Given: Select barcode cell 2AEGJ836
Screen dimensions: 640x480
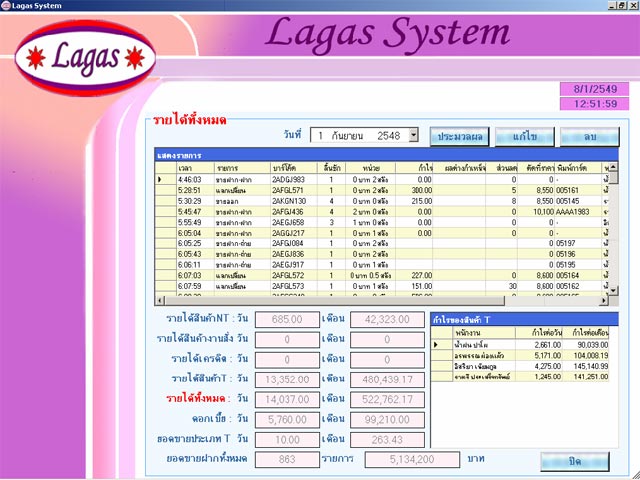Looking at the screenshot, I should click(294, 254).
